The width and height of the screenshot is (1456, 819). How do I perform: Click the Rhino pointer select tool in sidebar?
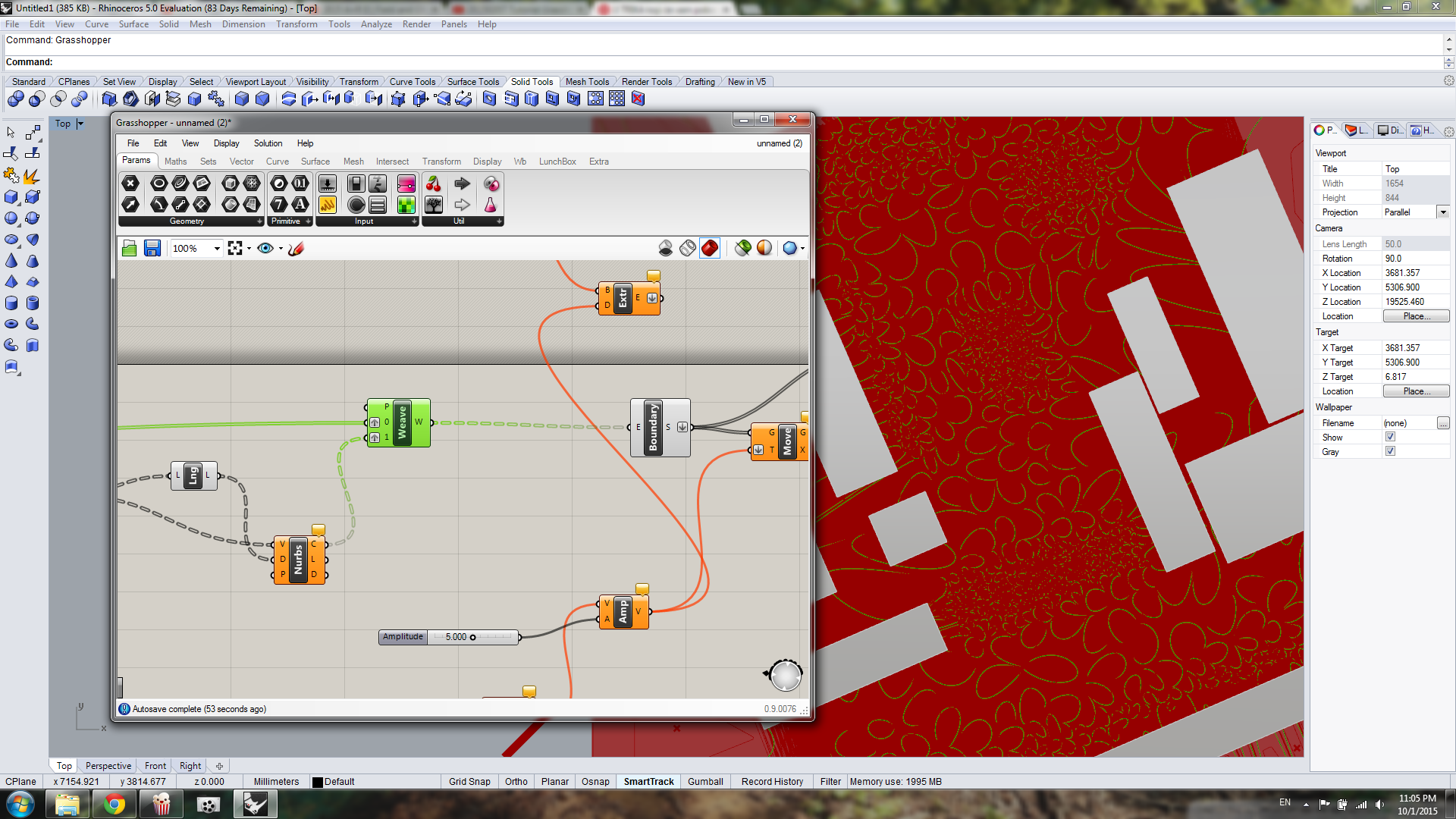[x=11, y=133]
